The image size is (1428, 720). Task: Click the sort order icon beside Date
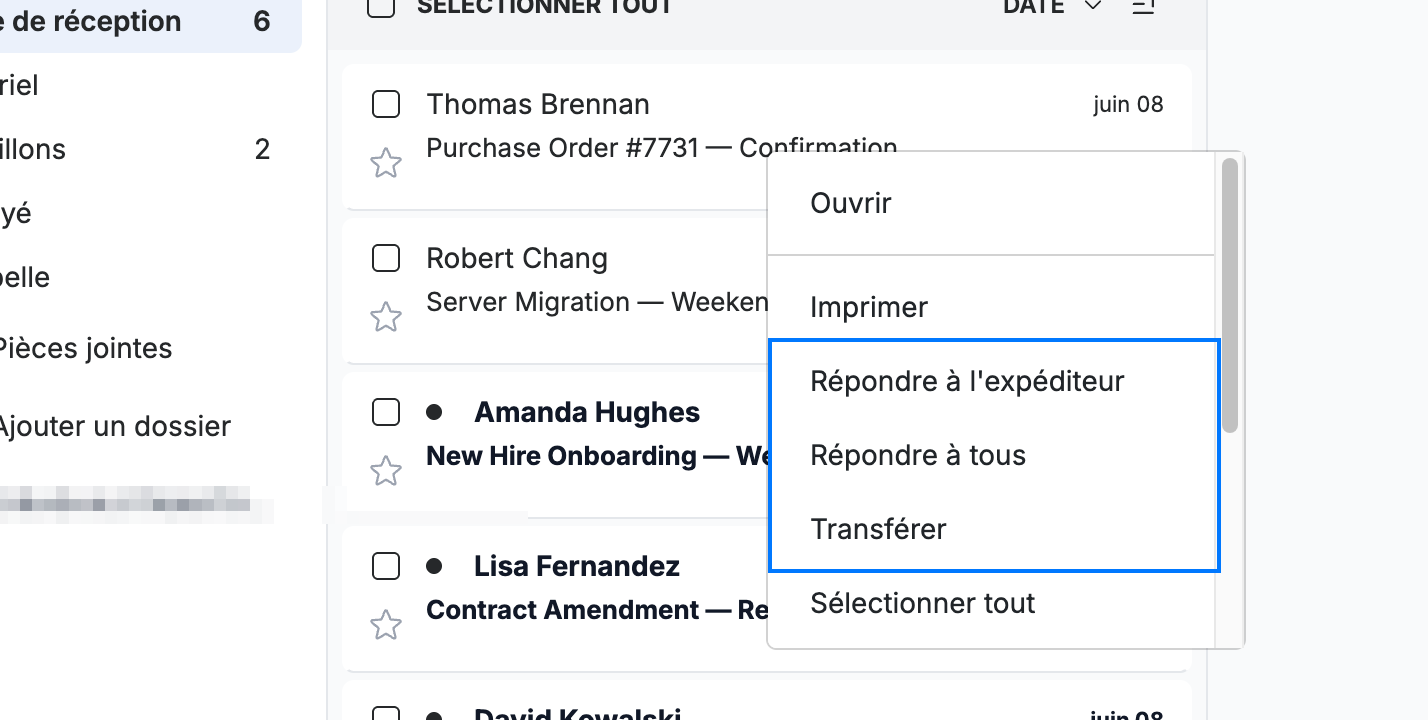tap(1143, 6)
